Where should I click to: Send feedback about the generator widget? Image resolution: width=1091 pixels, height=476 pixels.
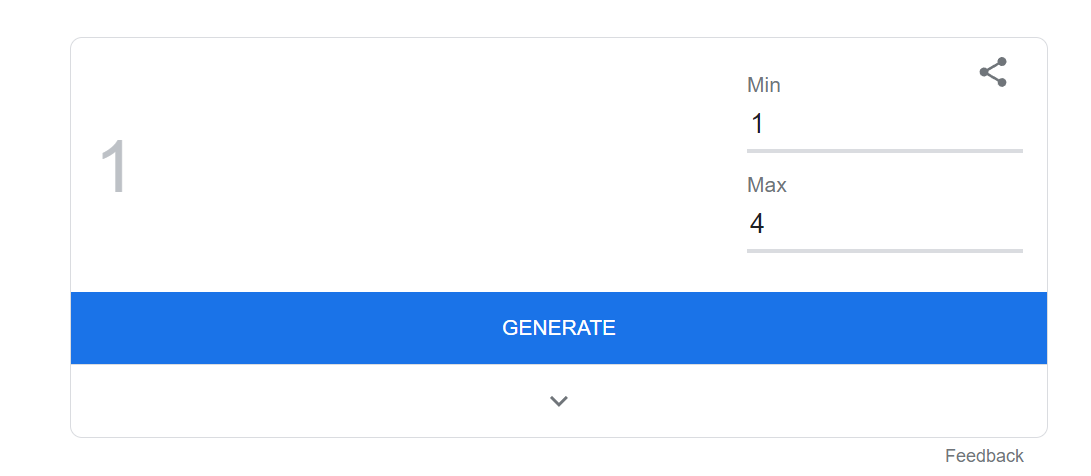tap(984, 456)
